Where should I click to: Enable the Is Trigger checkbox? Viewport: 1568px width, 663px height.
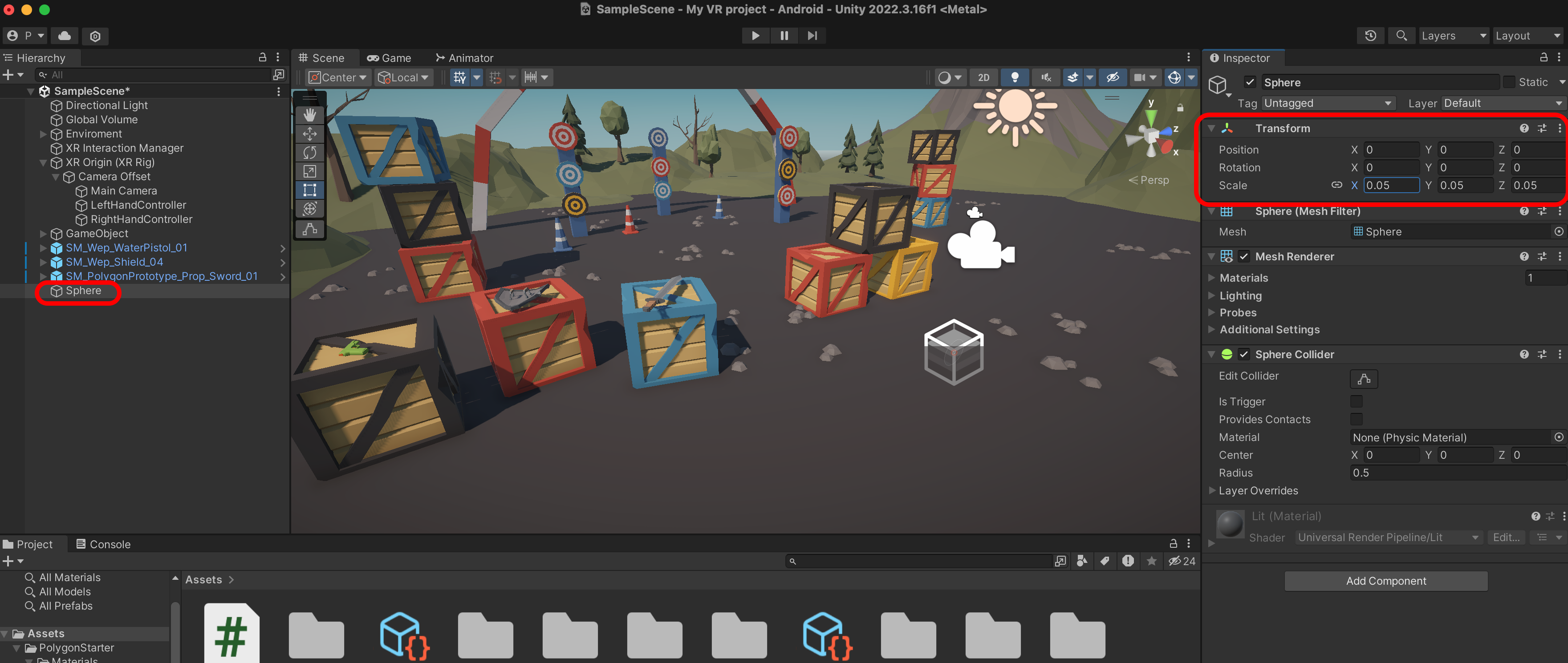[x=1356, y=401]
